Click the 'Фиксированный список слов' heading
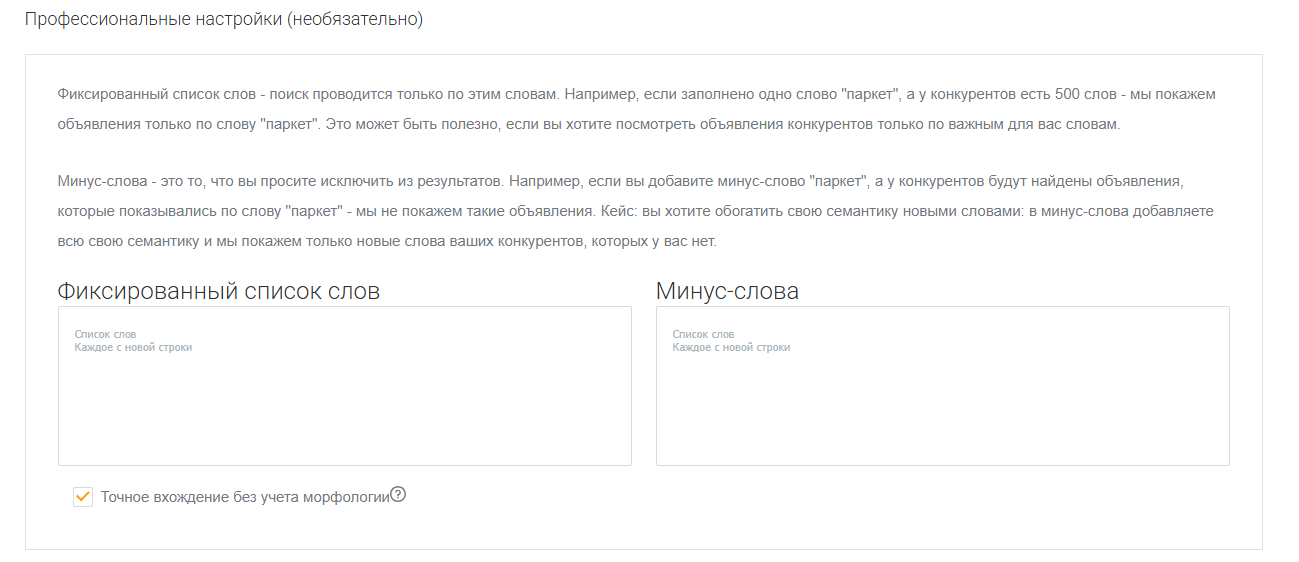This screenshot has width=1299, height=562. [219, 291]
